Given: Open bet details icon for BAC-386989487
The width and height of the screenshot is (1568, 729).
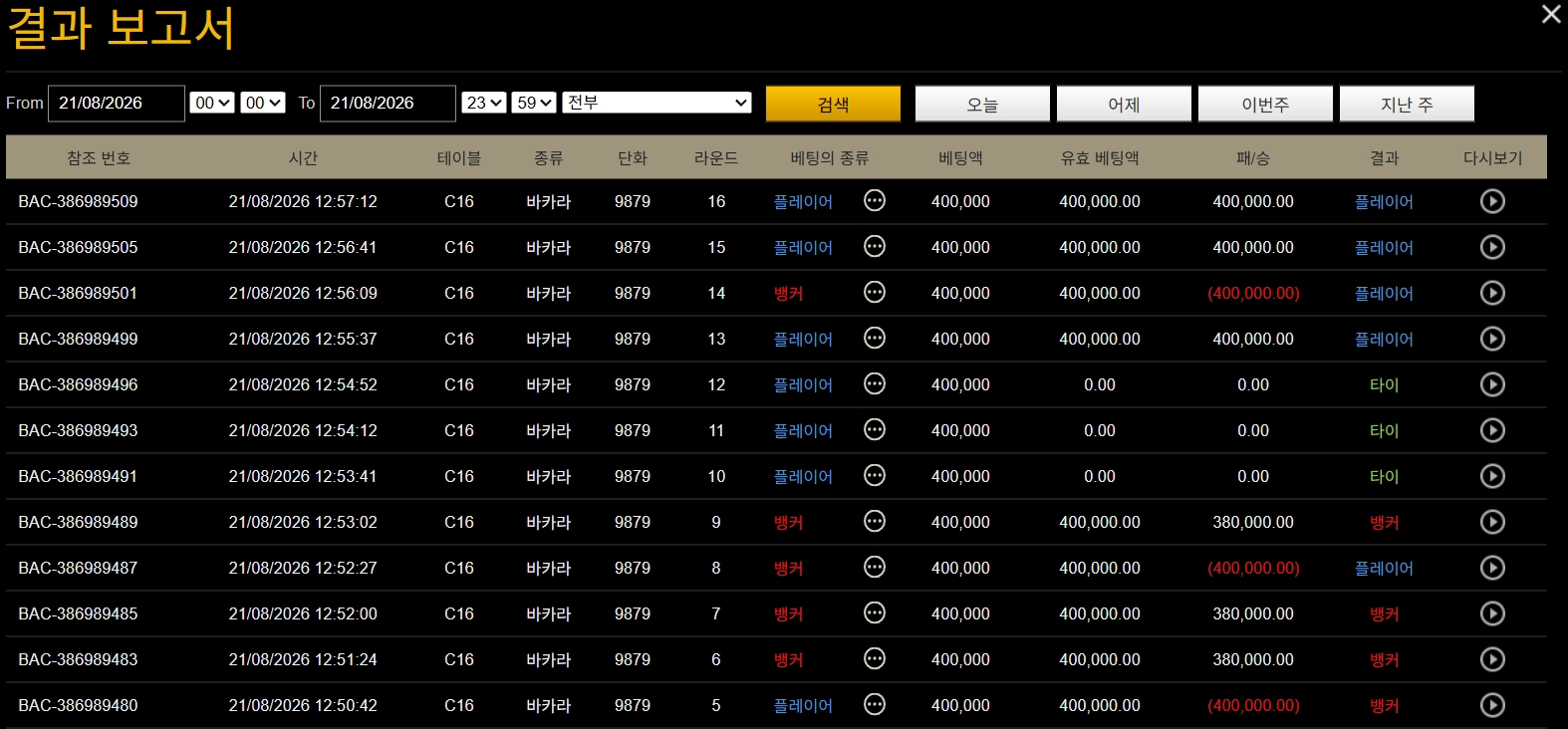Looking at the screenshot, I should [875, 567].
